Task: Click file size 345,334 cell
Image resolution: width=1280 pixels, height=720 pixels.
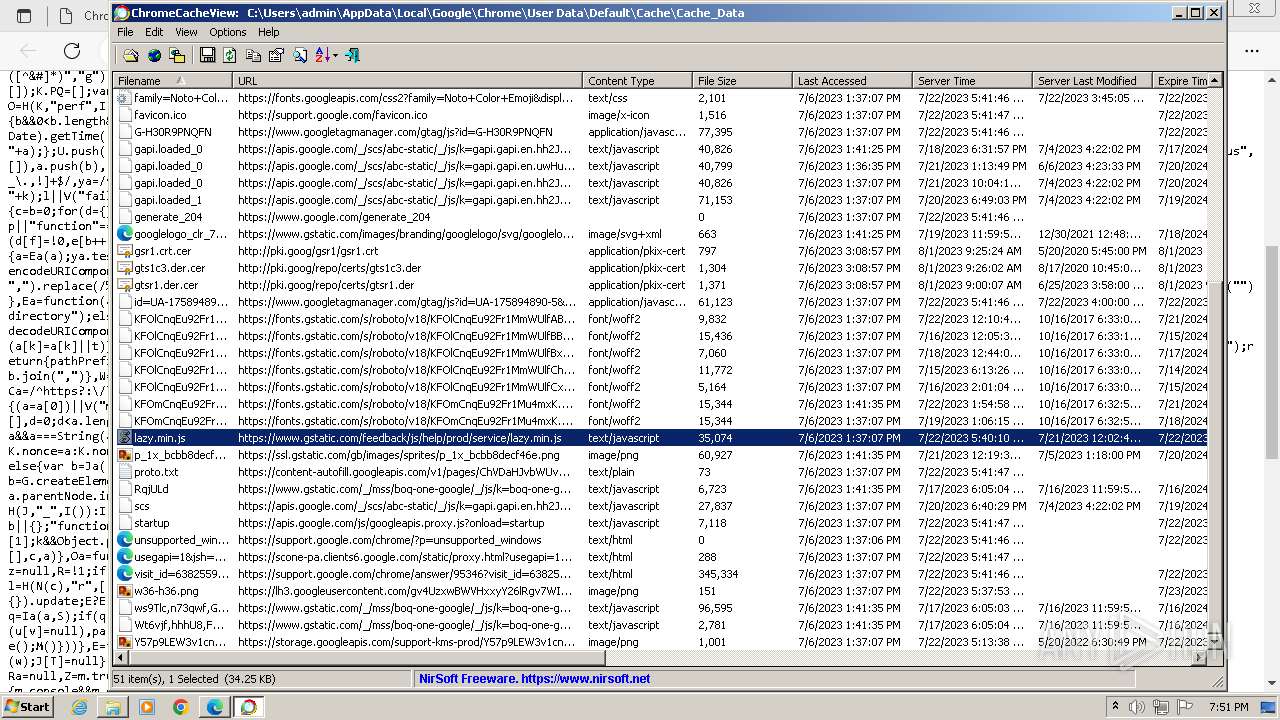Action: point(743,574)
